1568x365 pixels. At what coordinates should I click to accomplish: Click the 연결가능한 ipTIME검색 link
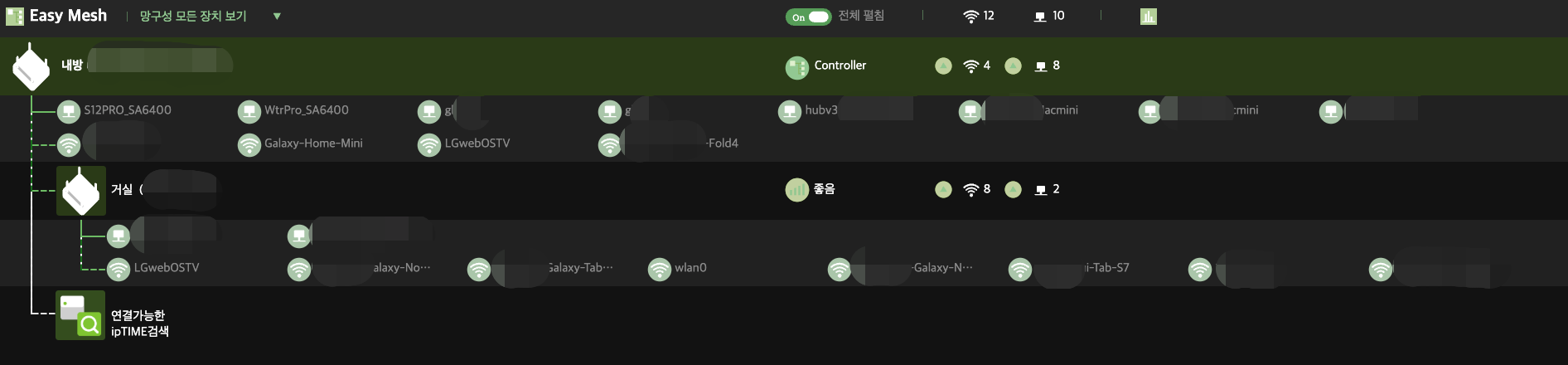(139, 323)
